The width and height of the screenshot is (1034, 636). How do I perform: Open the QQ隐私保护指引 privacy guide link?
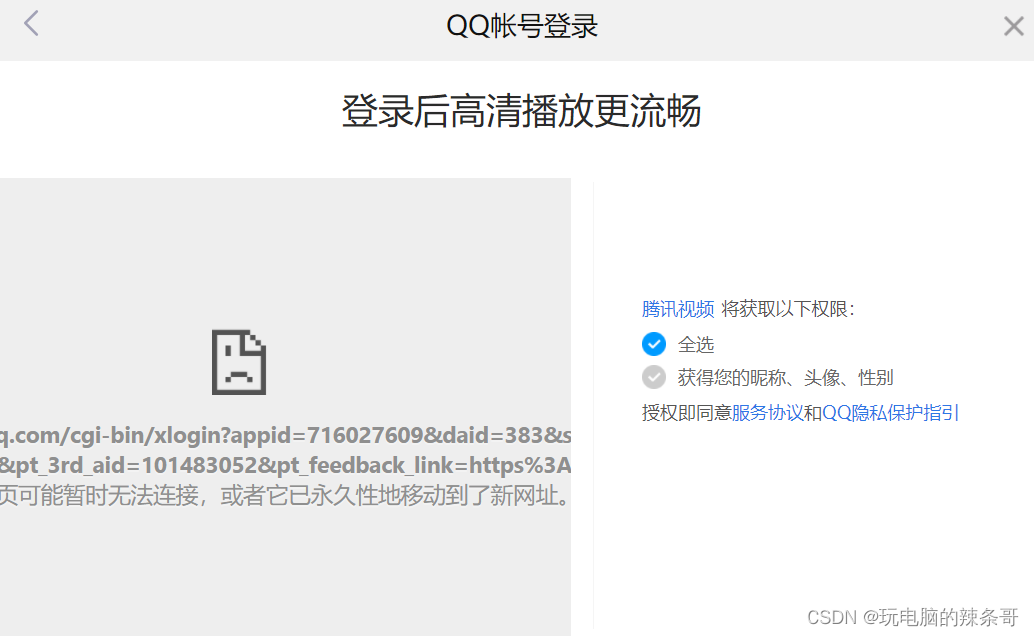pos(890,413)
